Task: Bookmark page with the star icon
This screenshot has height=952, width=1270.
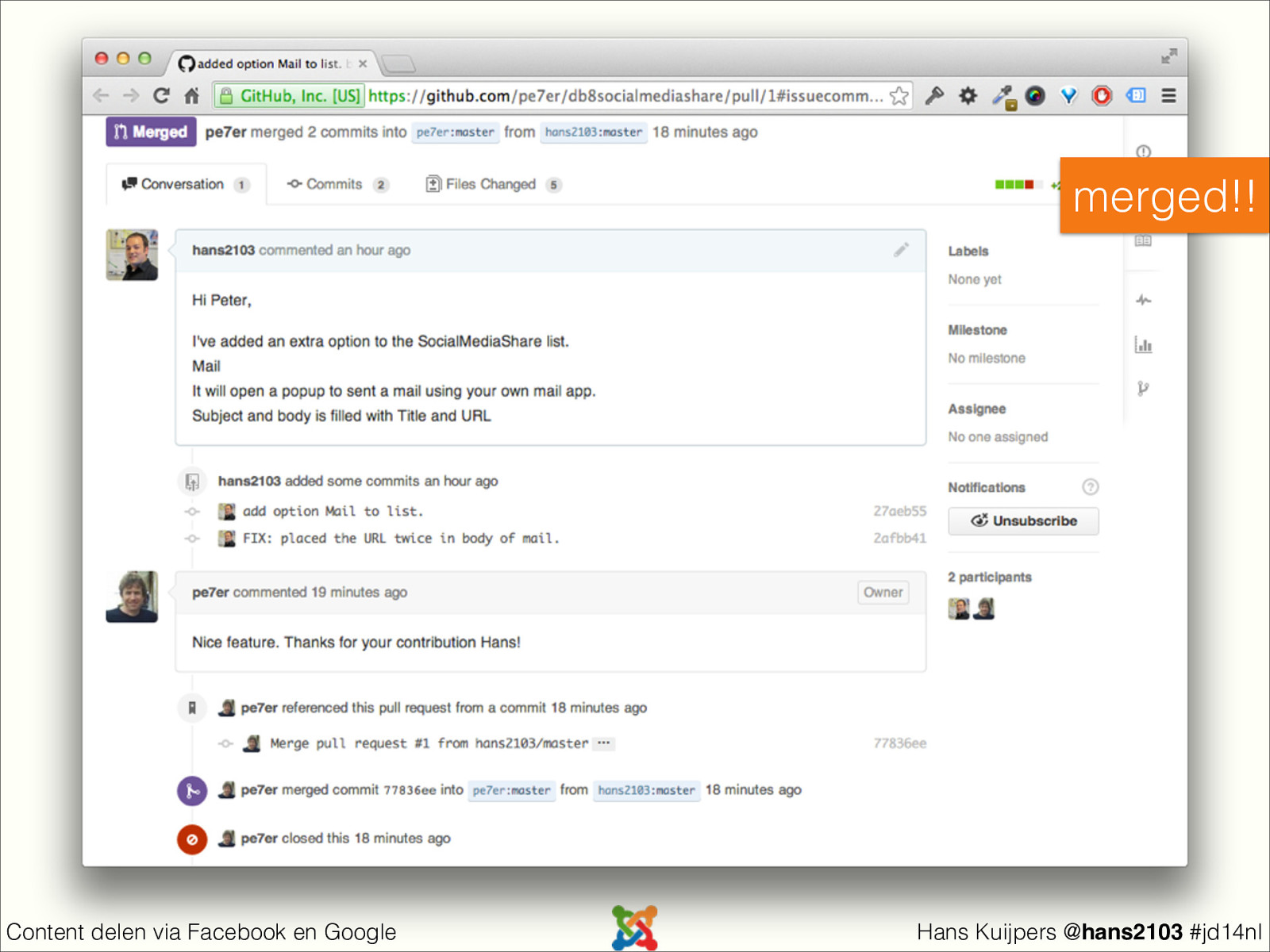Action: point(899,96)
